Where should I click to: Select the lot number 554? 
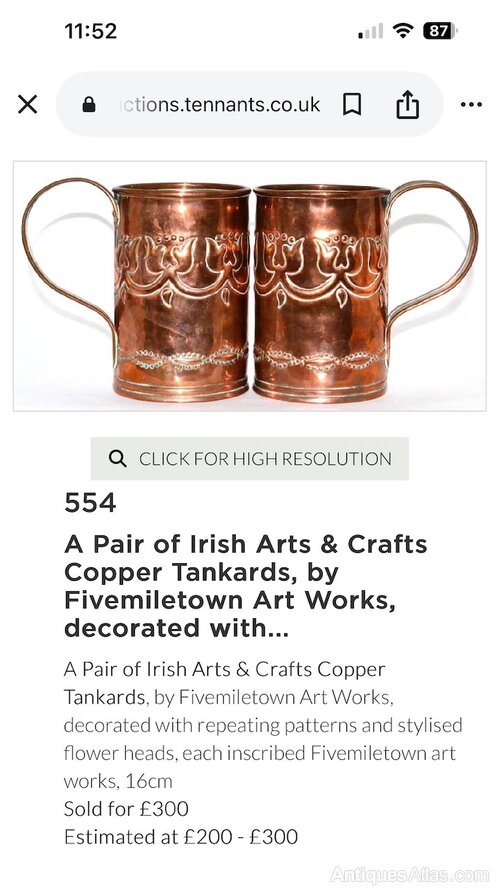coord(90,503)
